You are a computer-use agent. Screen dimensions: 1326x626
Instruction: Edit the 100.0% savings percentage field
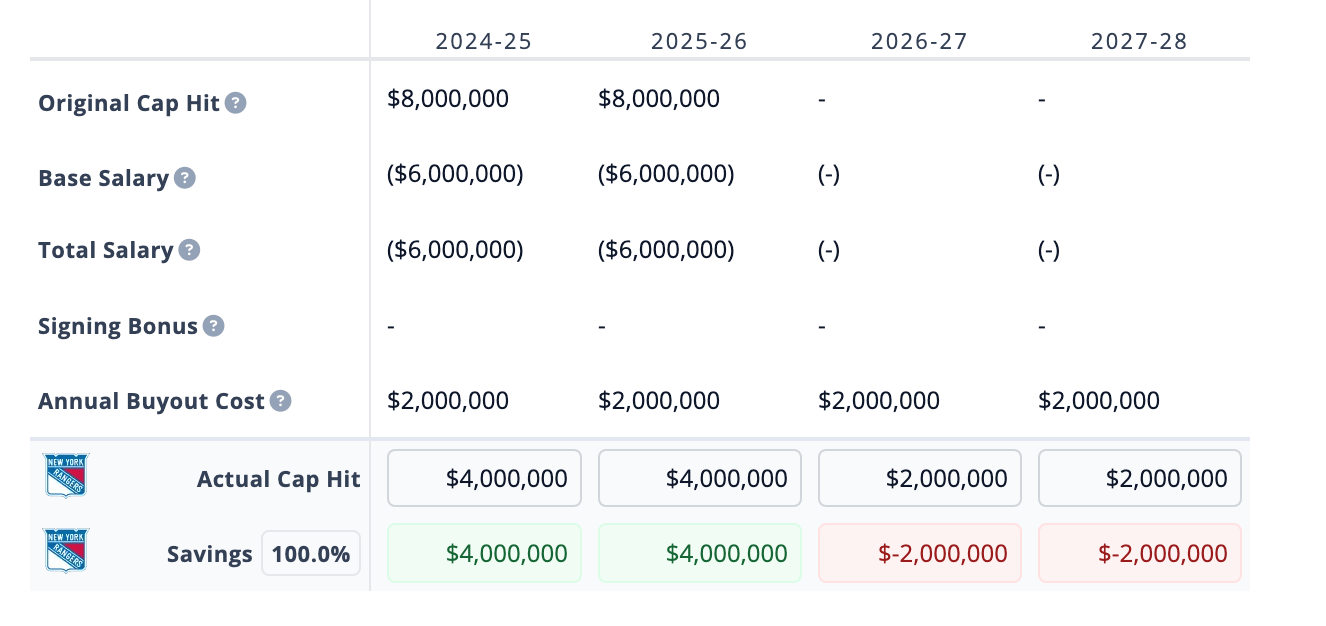point(311,553)
